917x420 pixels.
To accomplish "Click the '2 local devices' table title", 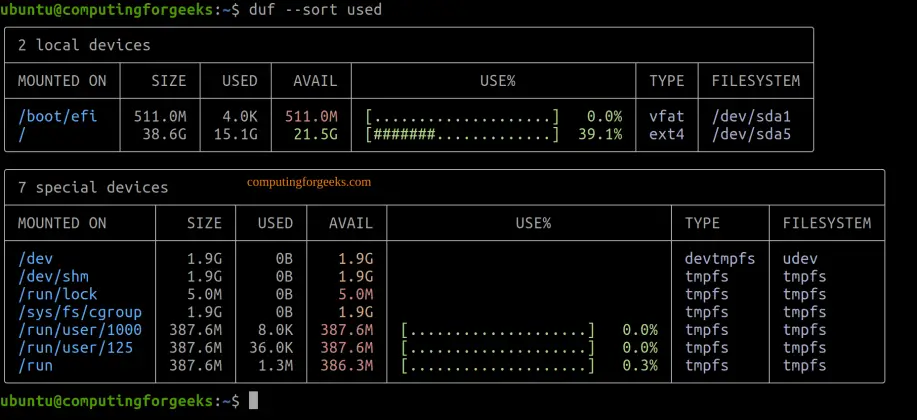I will click(x=84, y=45).
